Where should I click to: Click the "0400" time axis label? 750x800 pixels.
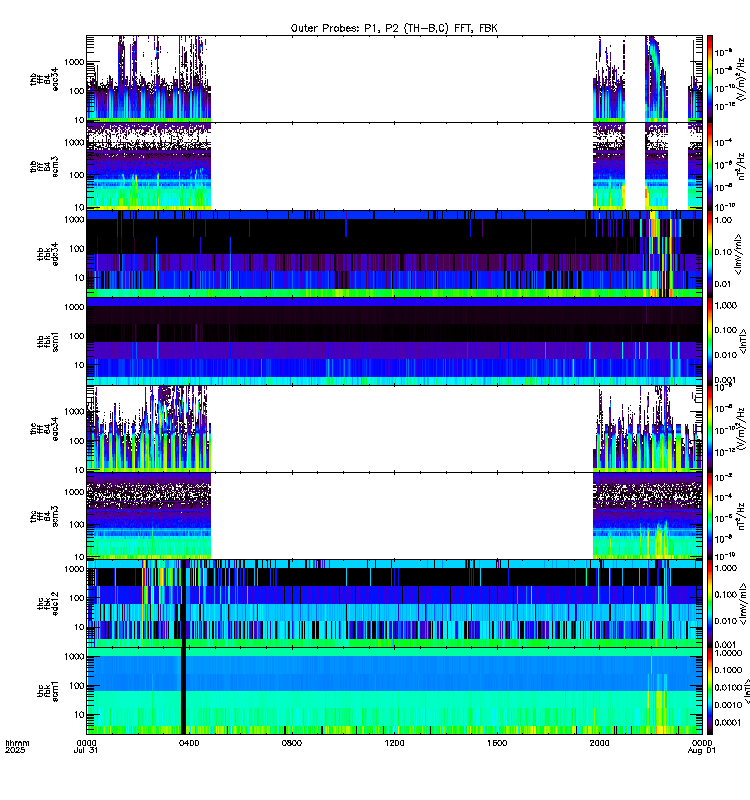coord(189,743)
